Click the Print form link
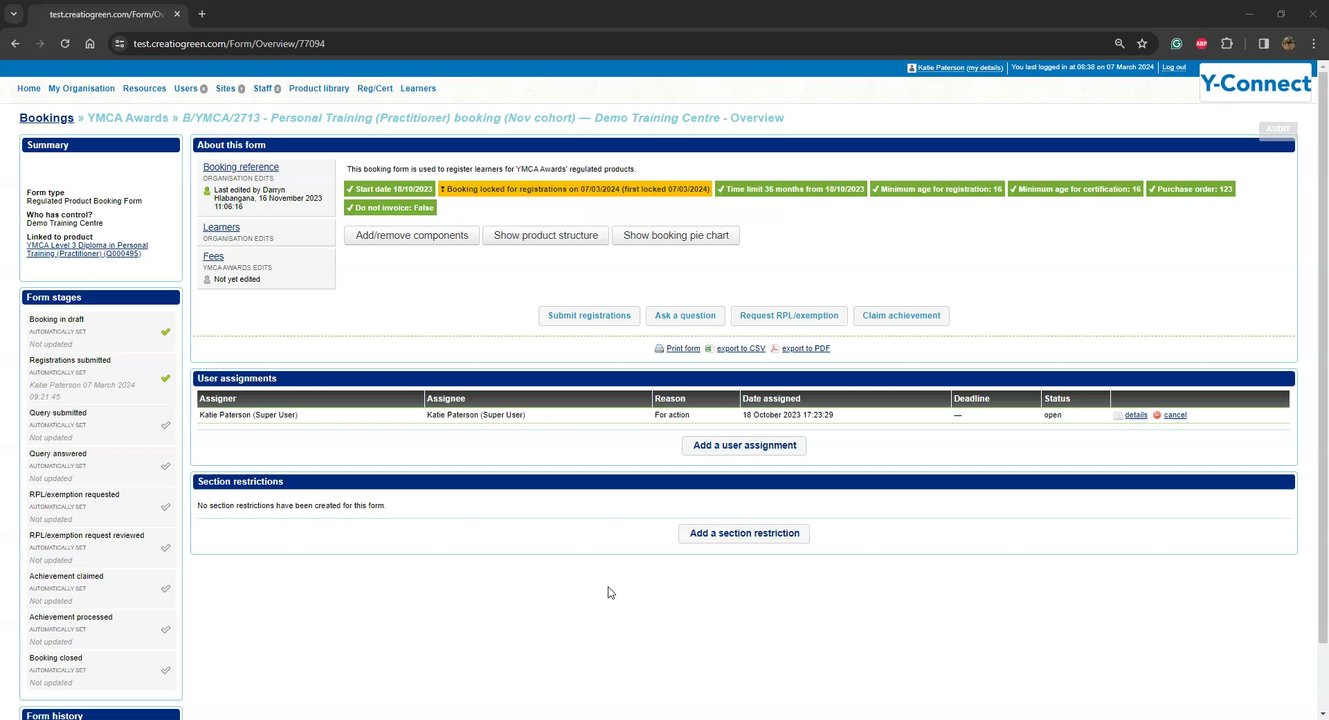The image size is (1329, 720). point(683,349)
